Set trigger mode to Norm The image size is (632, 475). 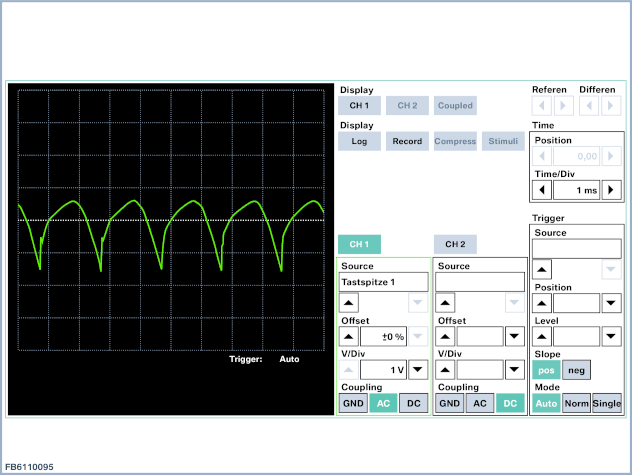576,403
